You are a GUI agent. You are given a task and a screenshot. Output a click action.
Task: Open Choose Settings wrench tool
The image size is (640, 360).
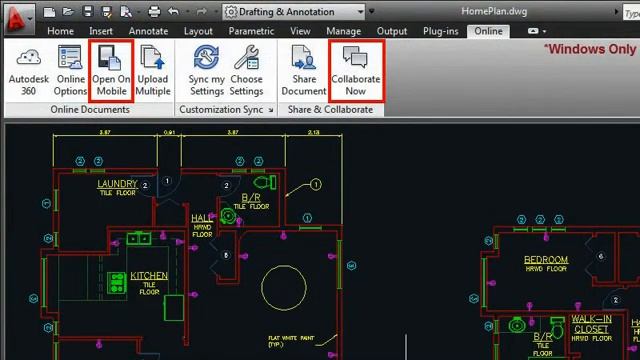[x=246, y=71]
